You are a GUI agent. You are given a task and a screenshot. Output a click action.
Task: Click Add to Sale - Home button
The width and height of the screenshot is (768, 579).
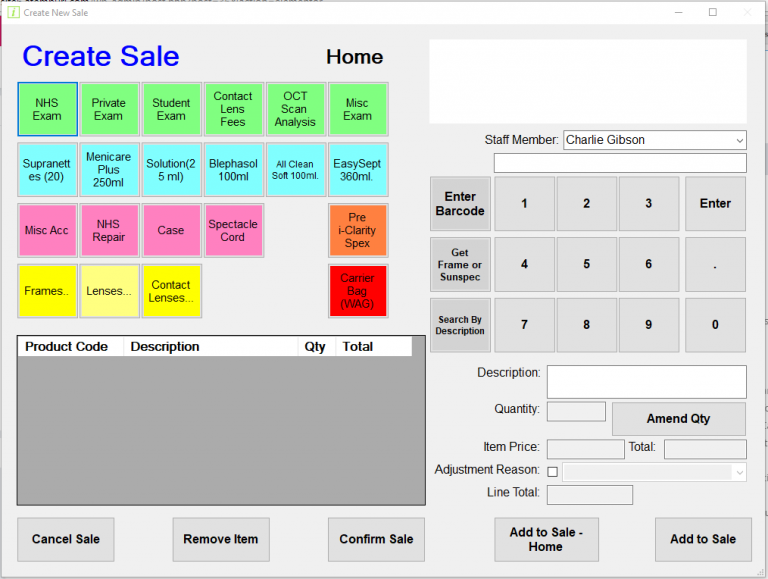pos(546,539)
